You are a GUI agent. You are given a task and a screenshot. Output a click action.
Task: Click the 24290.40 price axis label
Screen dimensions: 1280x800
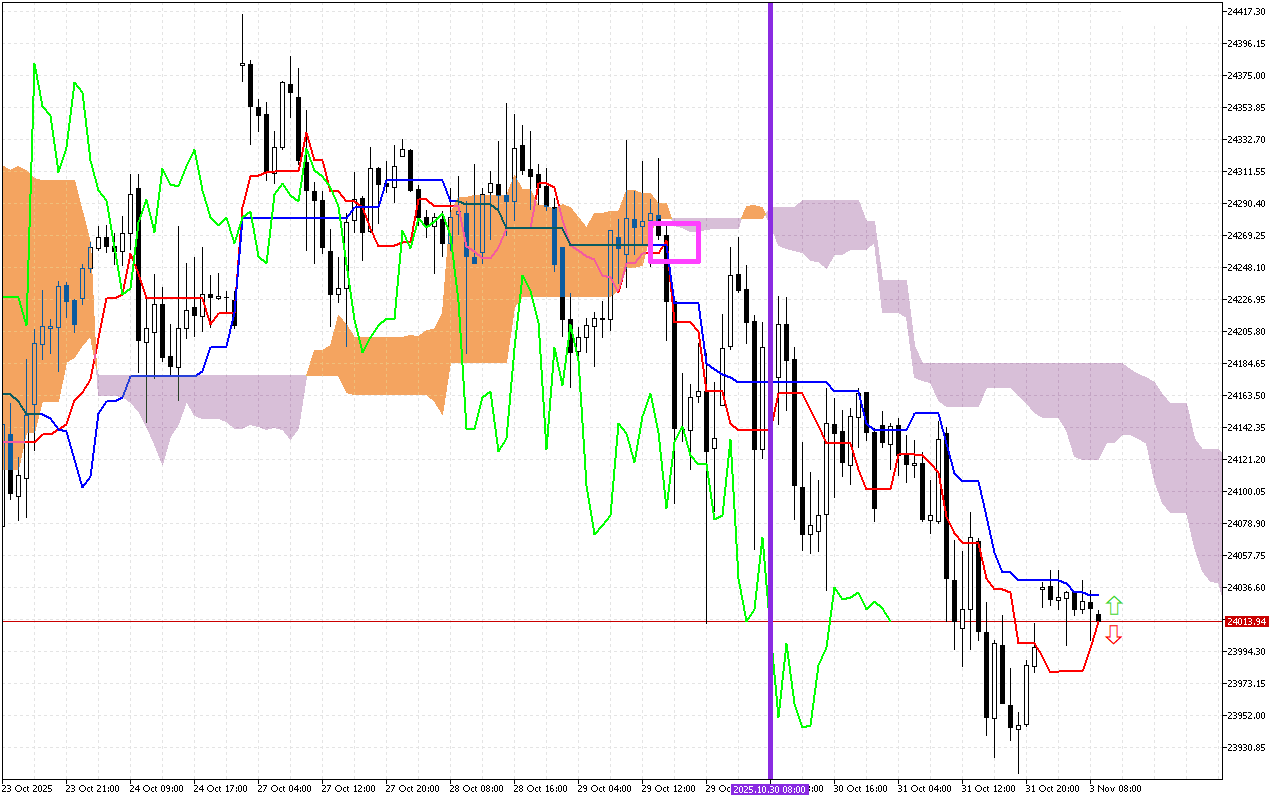click(1246, 204)
